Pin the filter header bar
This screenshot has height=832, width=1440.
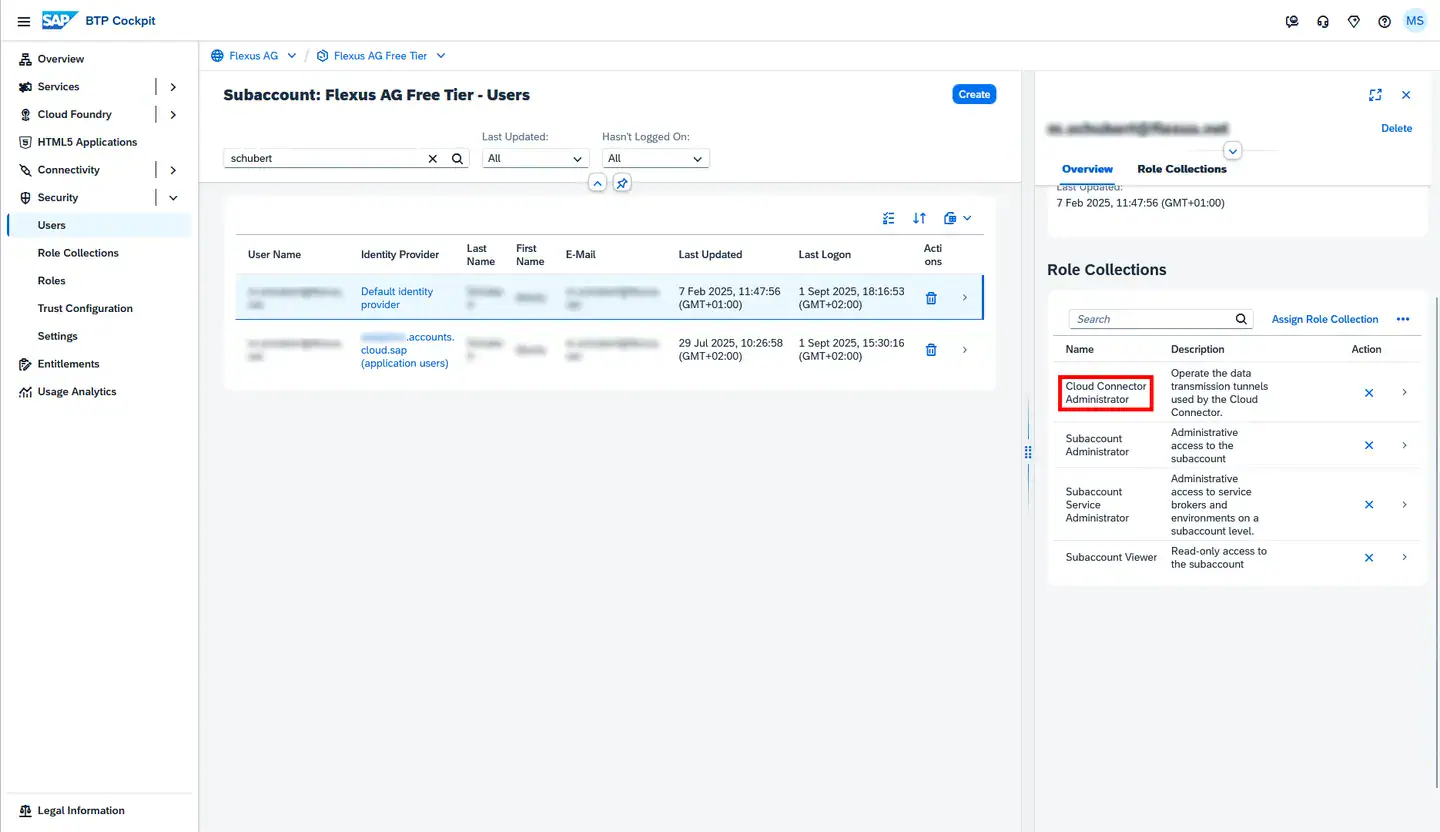click(x=622, y=183)
